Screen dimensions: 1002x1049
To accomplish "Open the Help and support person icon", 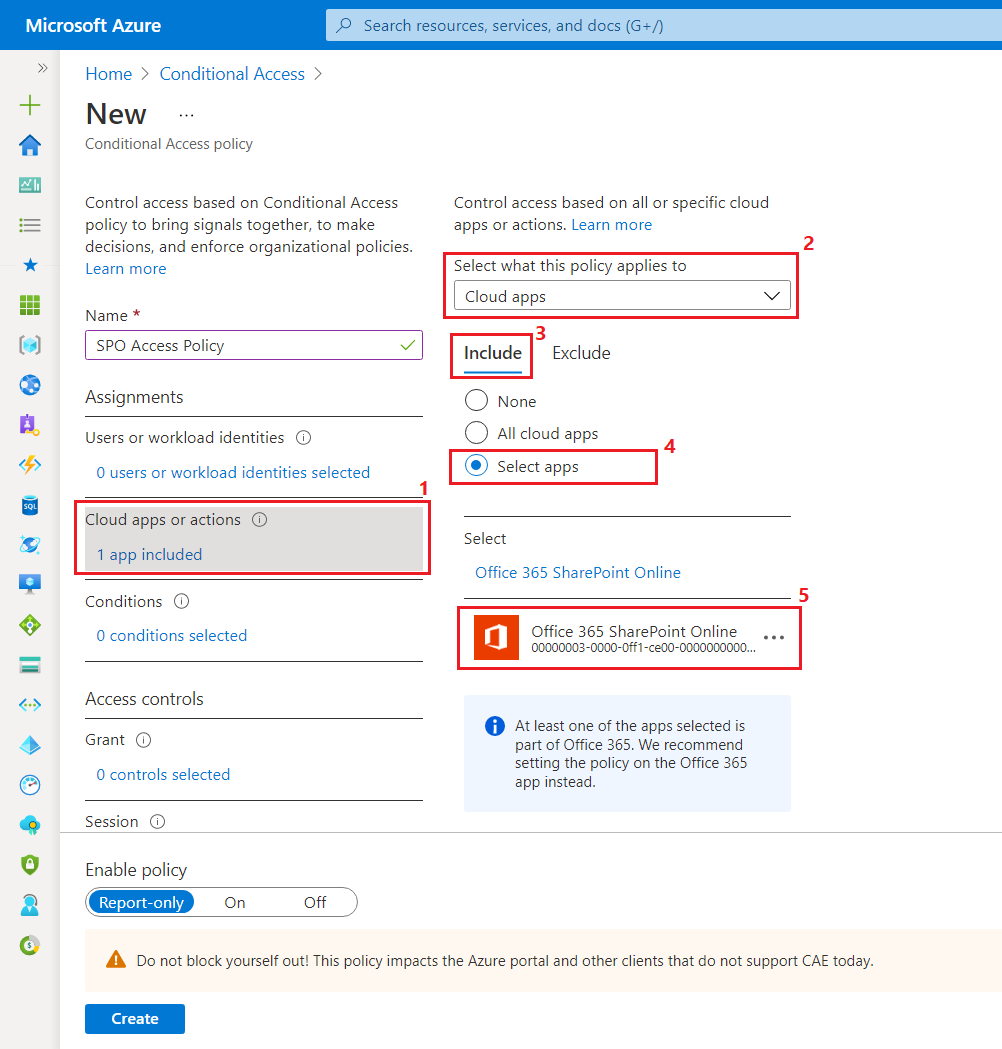I will click(29, 904).
